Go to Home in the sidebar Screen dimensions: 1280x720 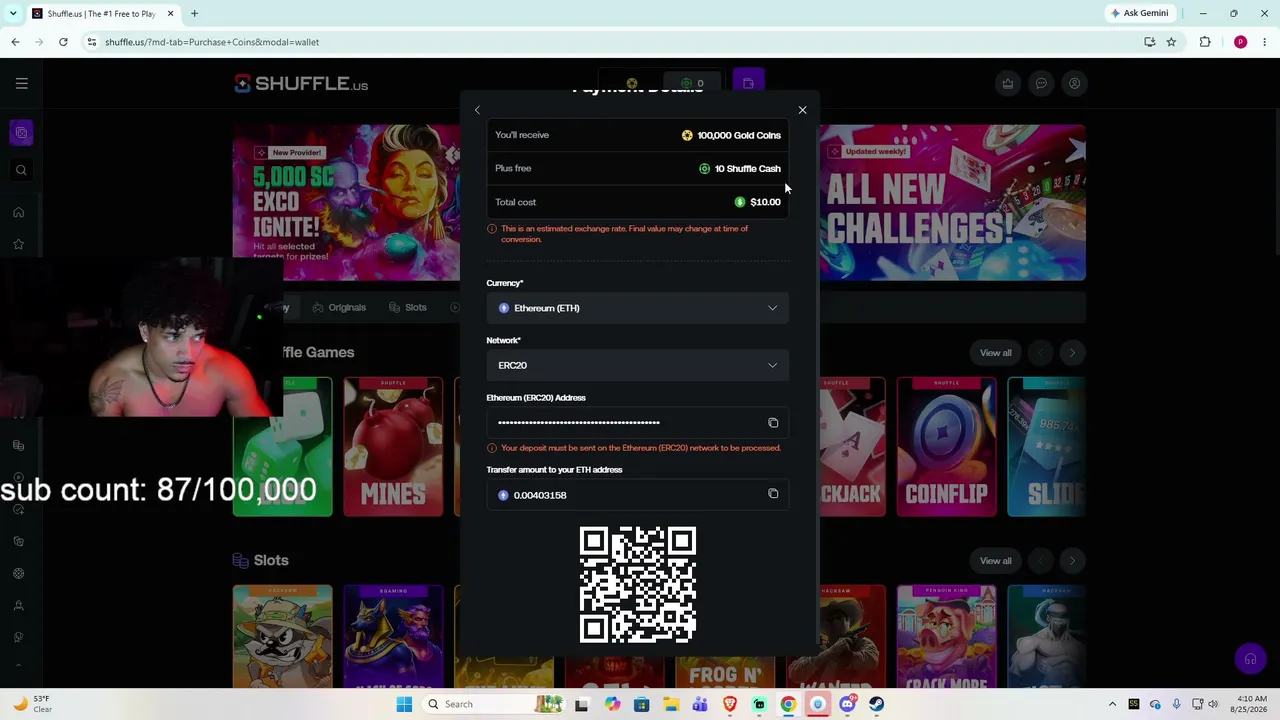tap(18, 212)
